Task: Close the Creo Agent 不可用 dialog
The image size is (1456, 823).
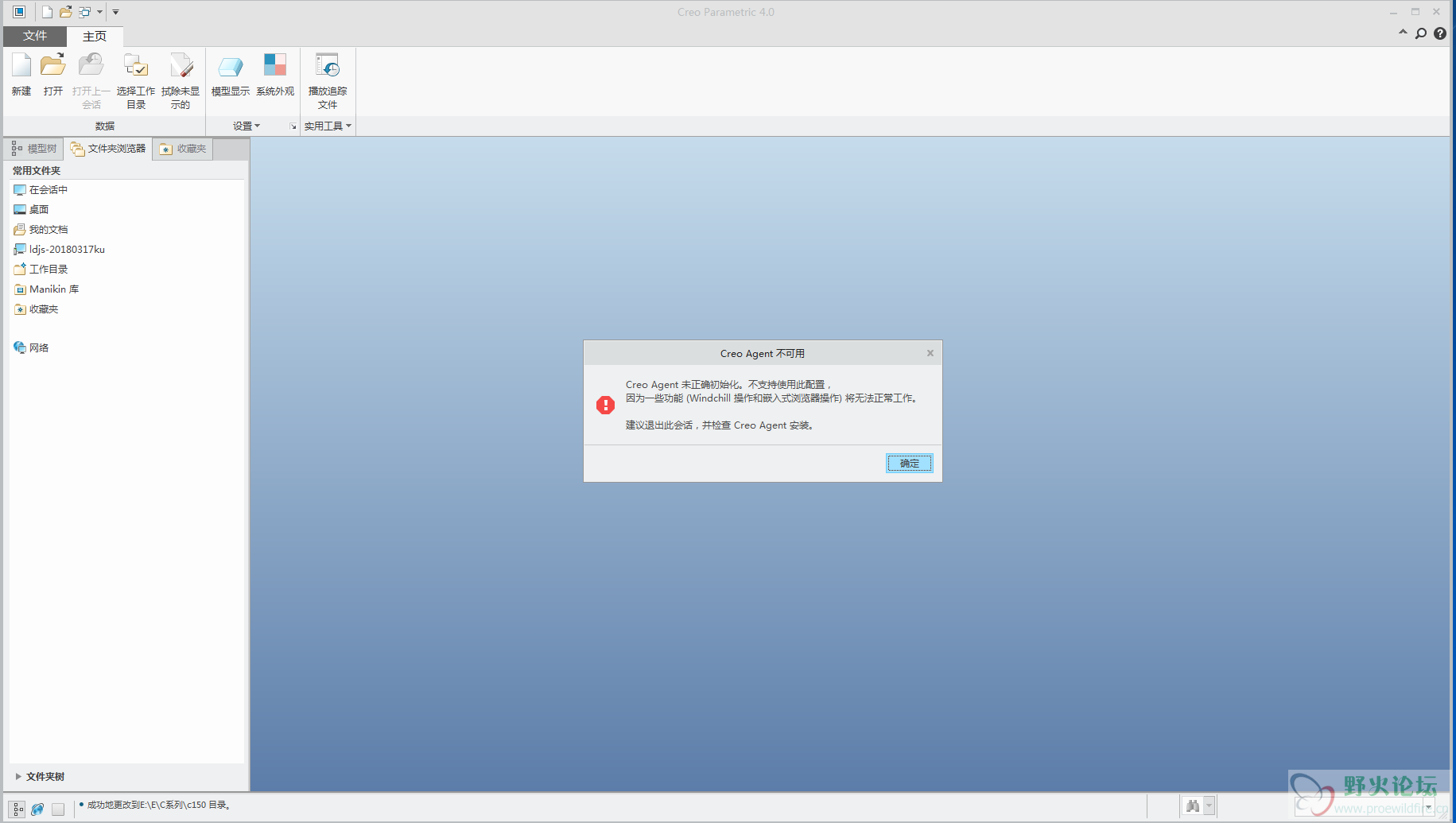Action: (x=930, y=353)
